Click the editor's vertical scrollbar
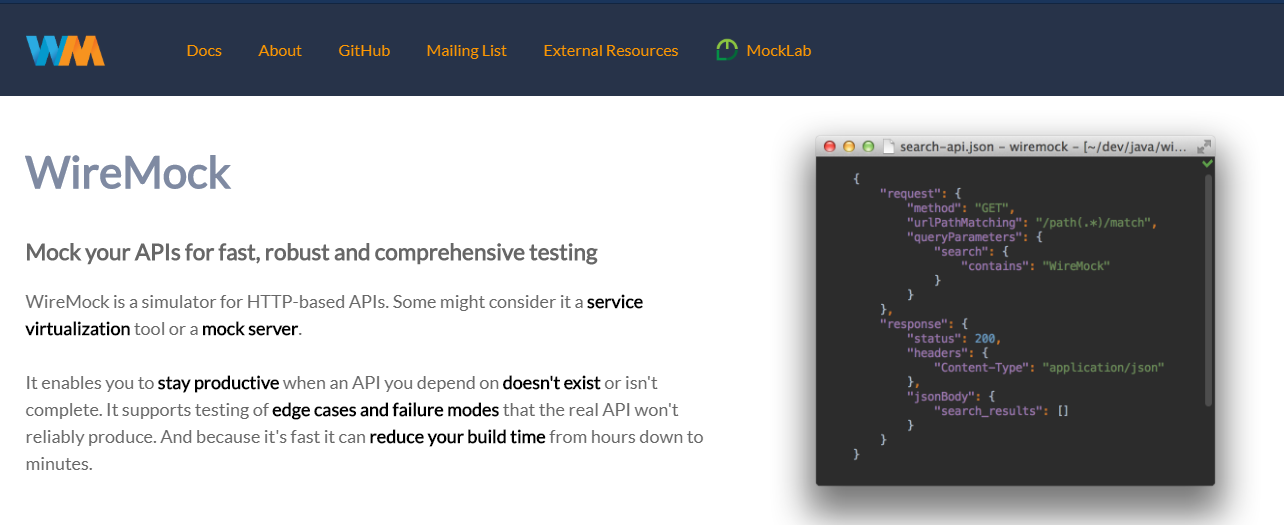This screenshot has width=1284, height=525. click(x=1208, y=290)
